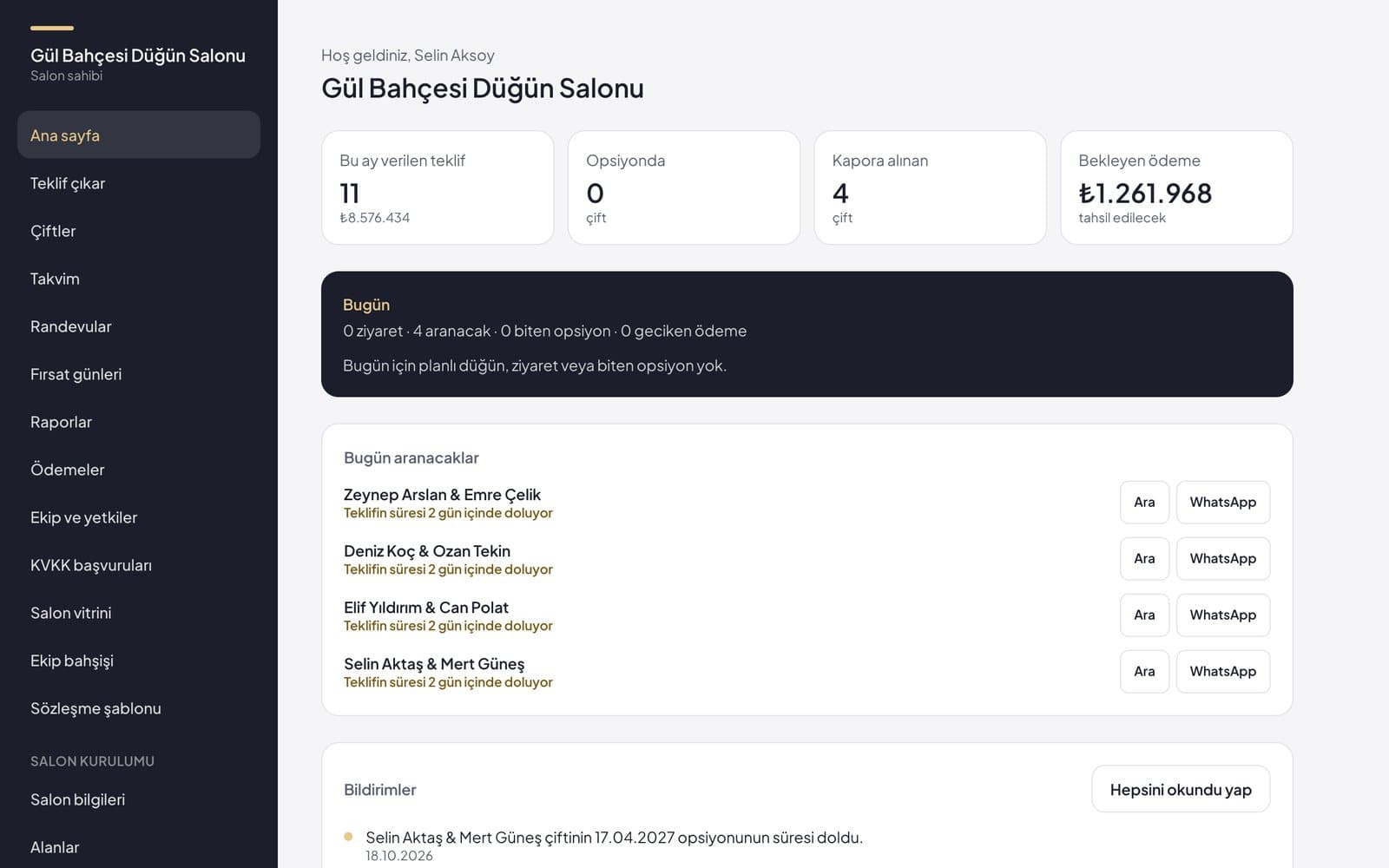Click Ara for Zeynep Arslan & Emre Çelik
Image resolution: width=1389 pixels, height=868 pixels.
[x=1144, y=503]
